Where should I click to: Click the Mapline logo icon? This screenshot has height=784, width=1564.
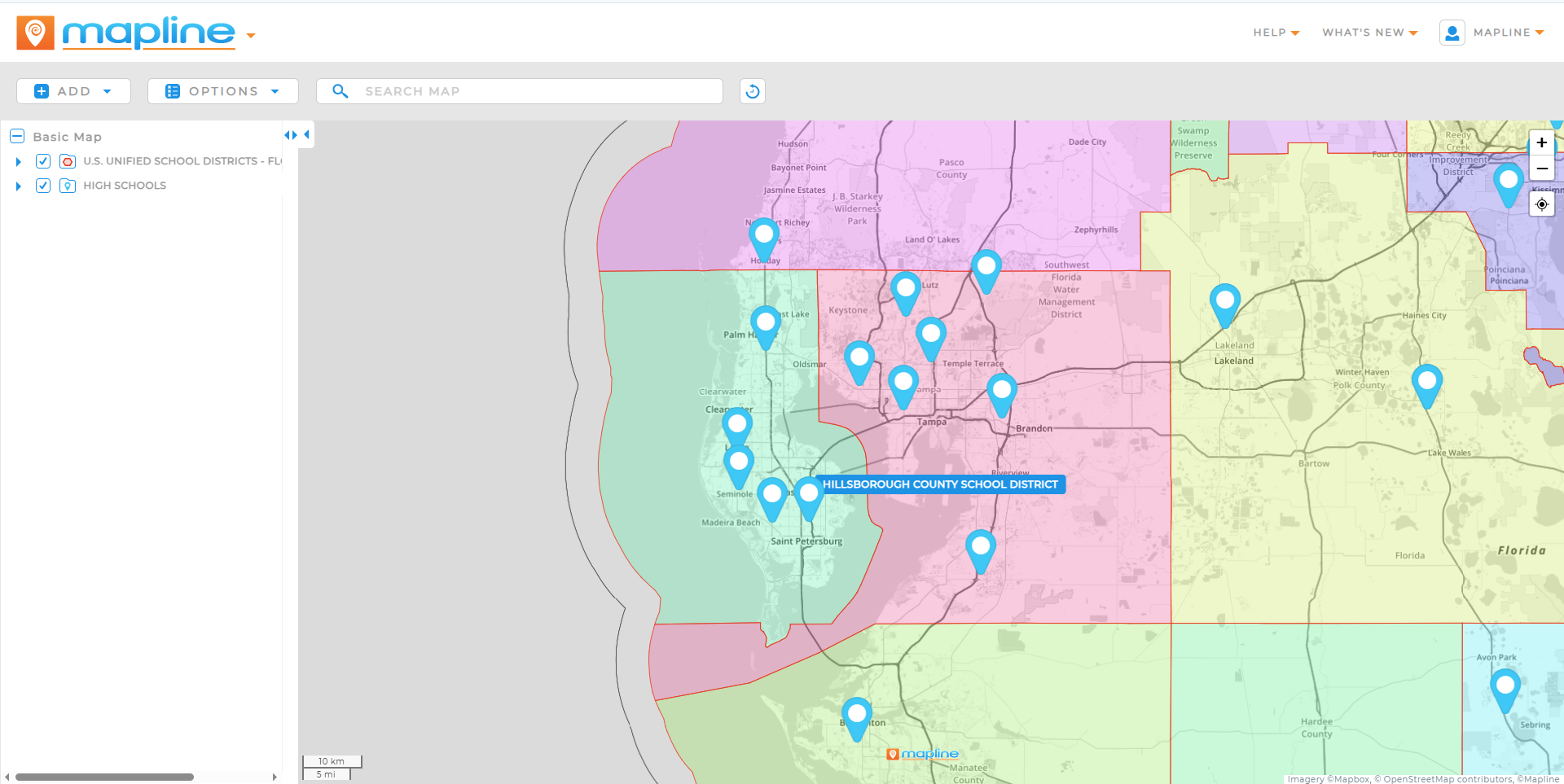tap(35, 33)
